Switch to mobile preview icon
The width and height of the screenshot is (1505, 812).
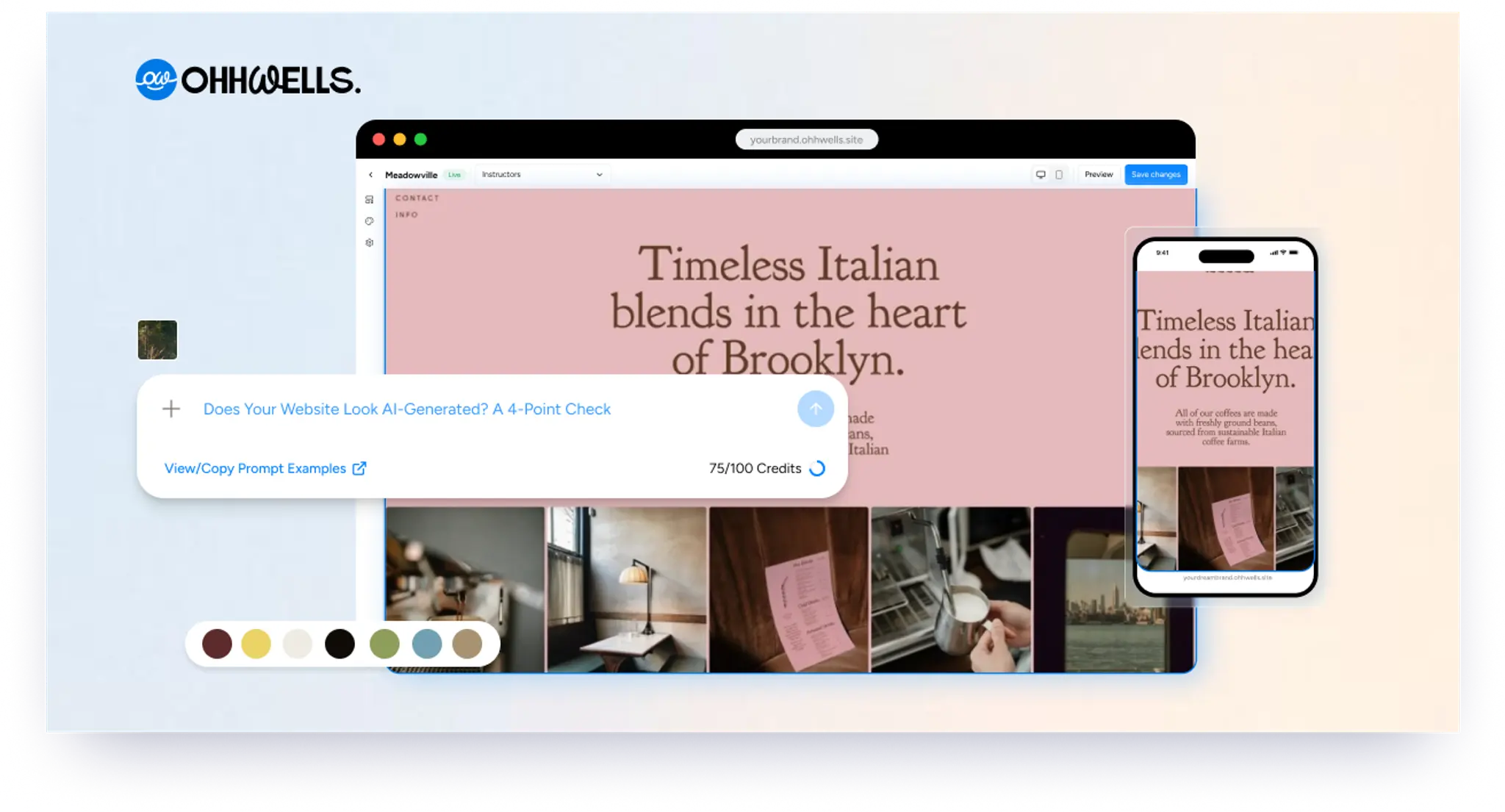coord(1059,175)
